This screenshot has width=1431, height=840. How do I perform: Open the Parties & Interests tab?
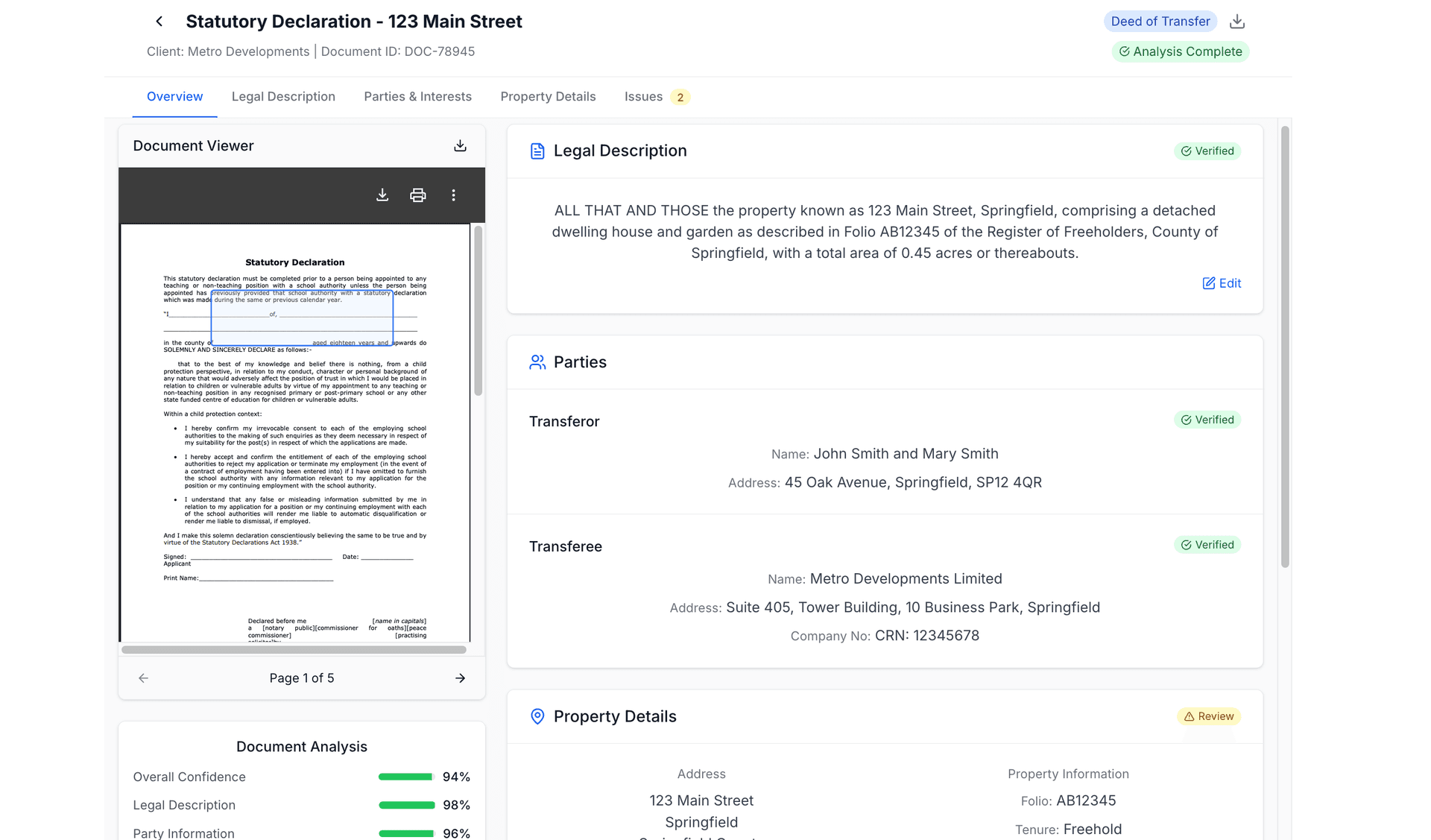(x=417, y=96)
